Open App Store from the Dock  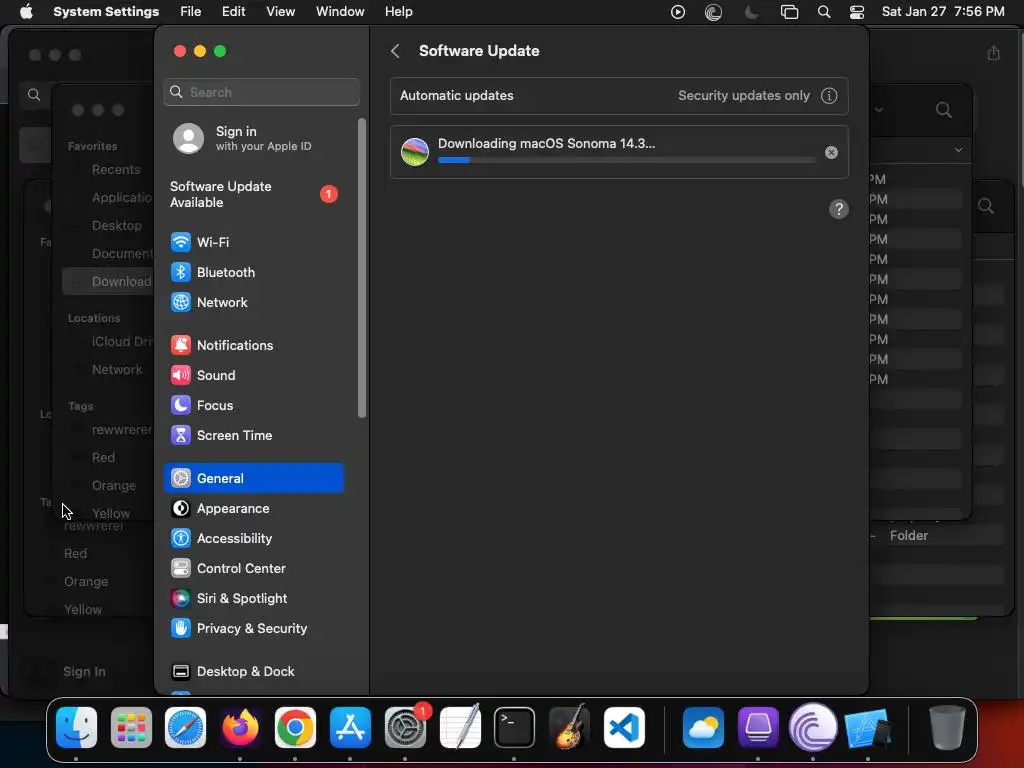point(350,728)
